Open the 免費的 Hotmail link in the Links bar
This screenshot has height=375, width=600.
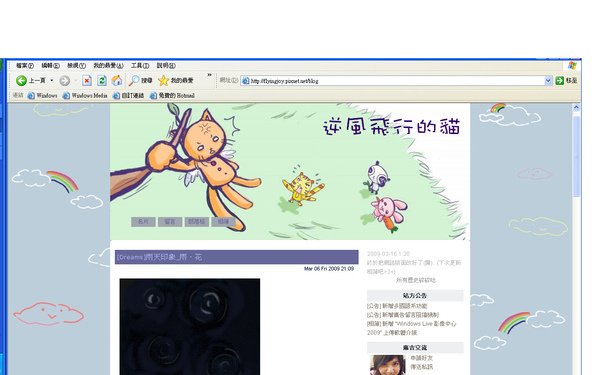tap(172, 95)
